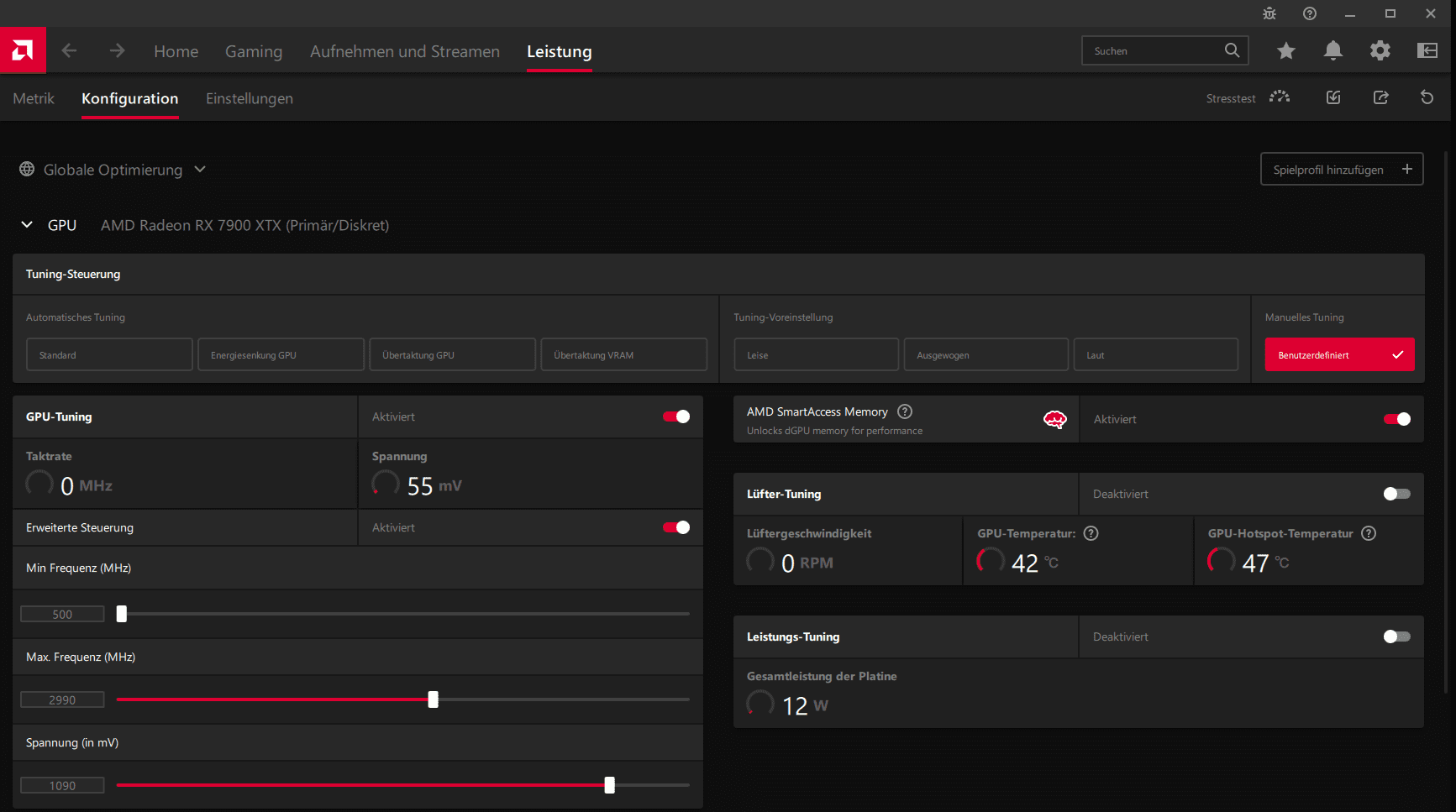The height and width of the screenshot is (812, 1456).
Task: Click the Max. Frequenz value field 2990
Action: [x=62, y=699]
